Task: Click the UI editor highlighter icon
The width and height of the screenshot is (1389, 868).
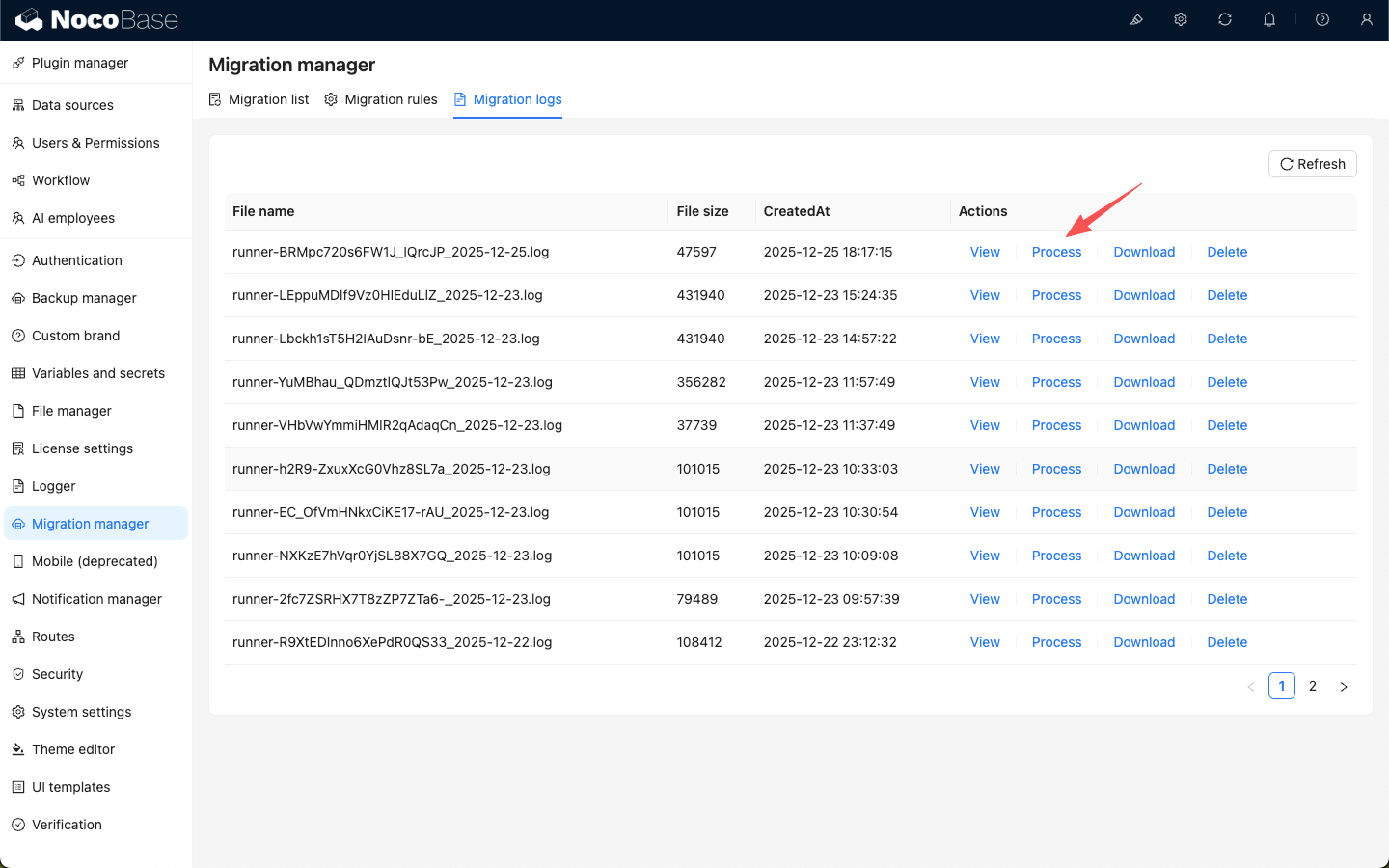Action: point(1136,19)
